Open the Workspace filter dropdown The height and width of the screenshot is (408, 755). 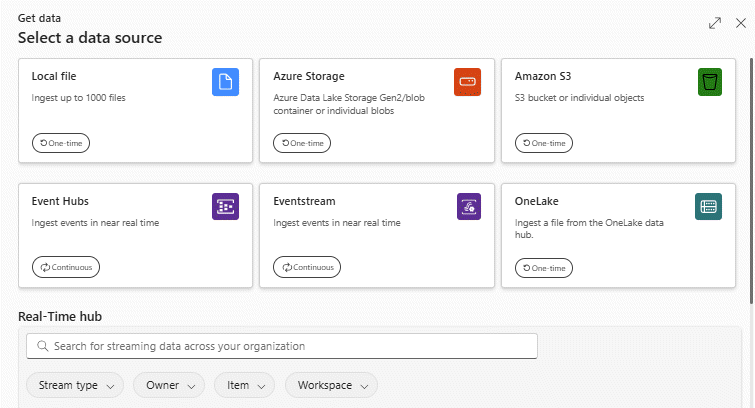(x=331, y=385)
